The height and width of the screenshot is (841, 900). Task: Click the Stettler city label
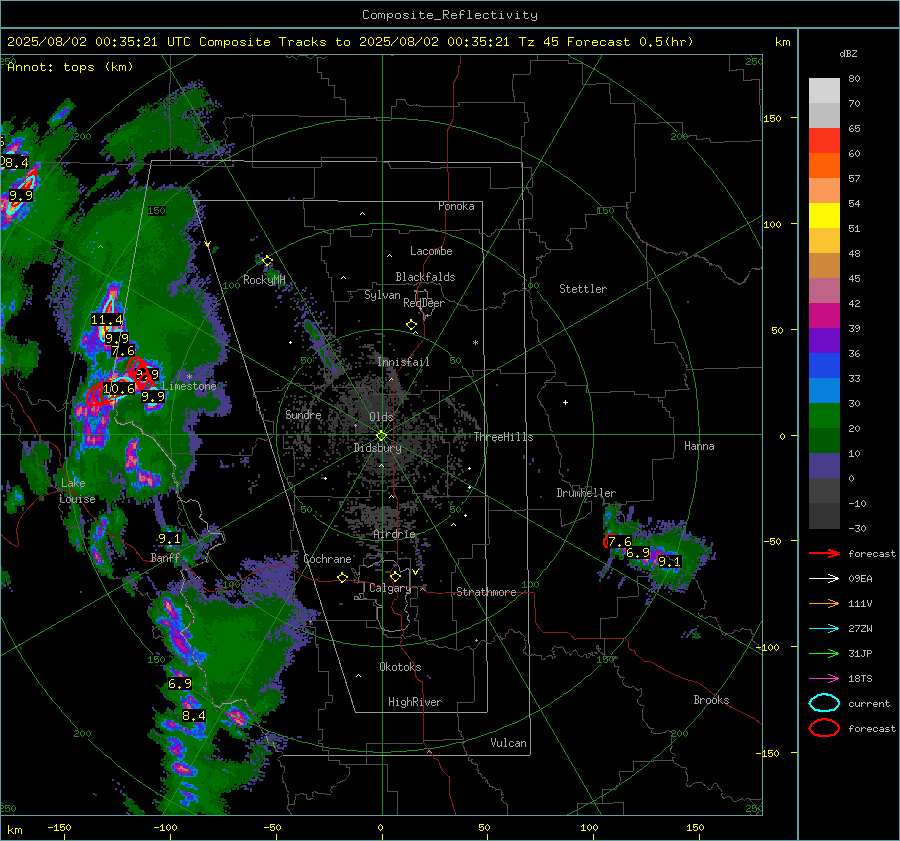click(583, 289)
